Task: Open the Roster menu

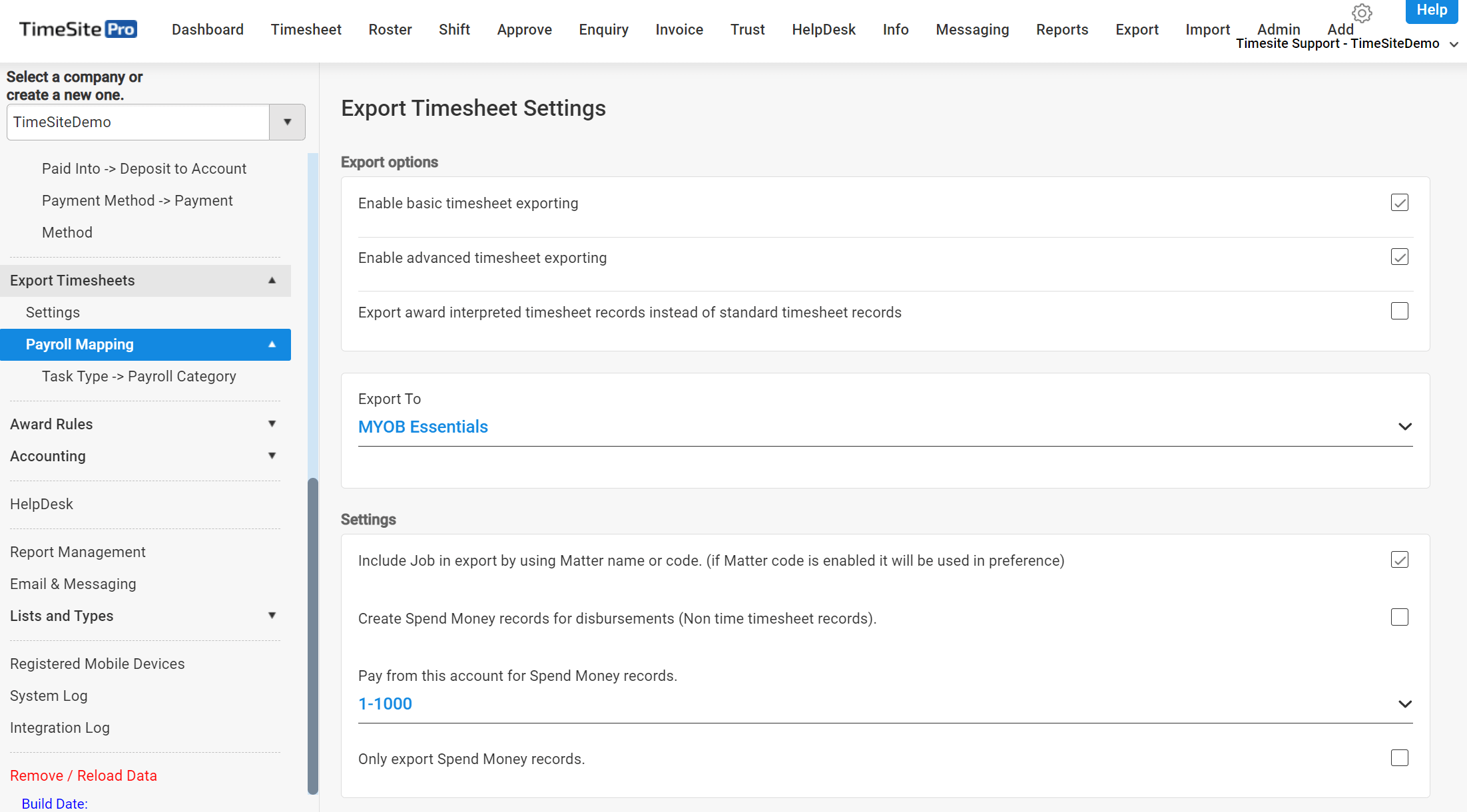Action: [390, 29]
